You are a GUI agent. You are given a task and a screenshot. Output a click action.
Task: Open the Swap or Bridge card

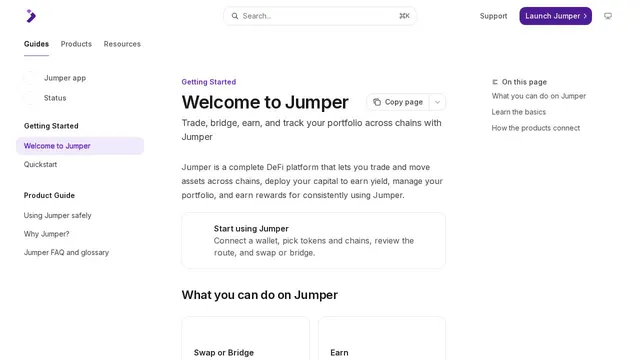pyautogui.click(x=245, y=338)
